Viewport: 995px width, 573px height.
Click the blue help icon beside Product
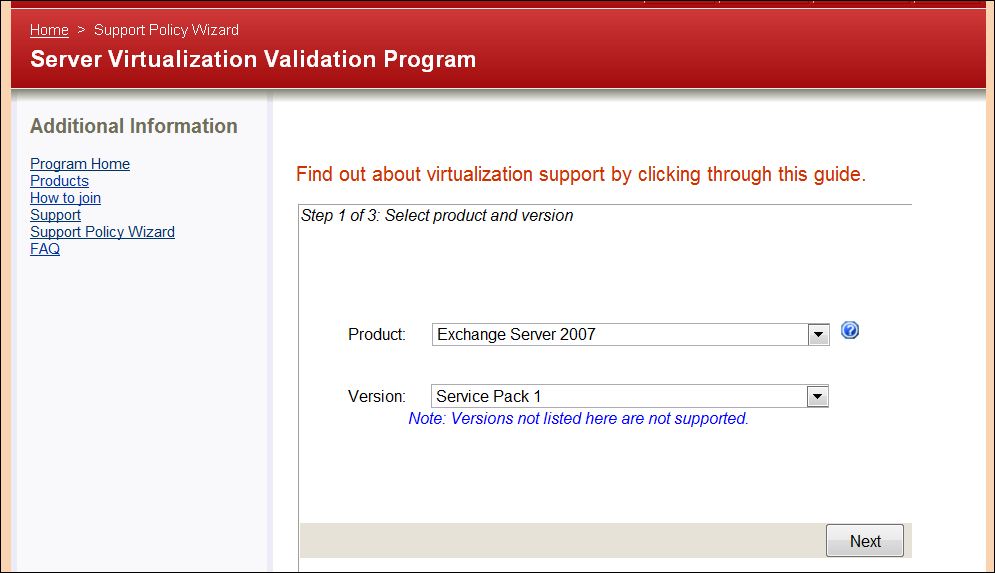850,331
